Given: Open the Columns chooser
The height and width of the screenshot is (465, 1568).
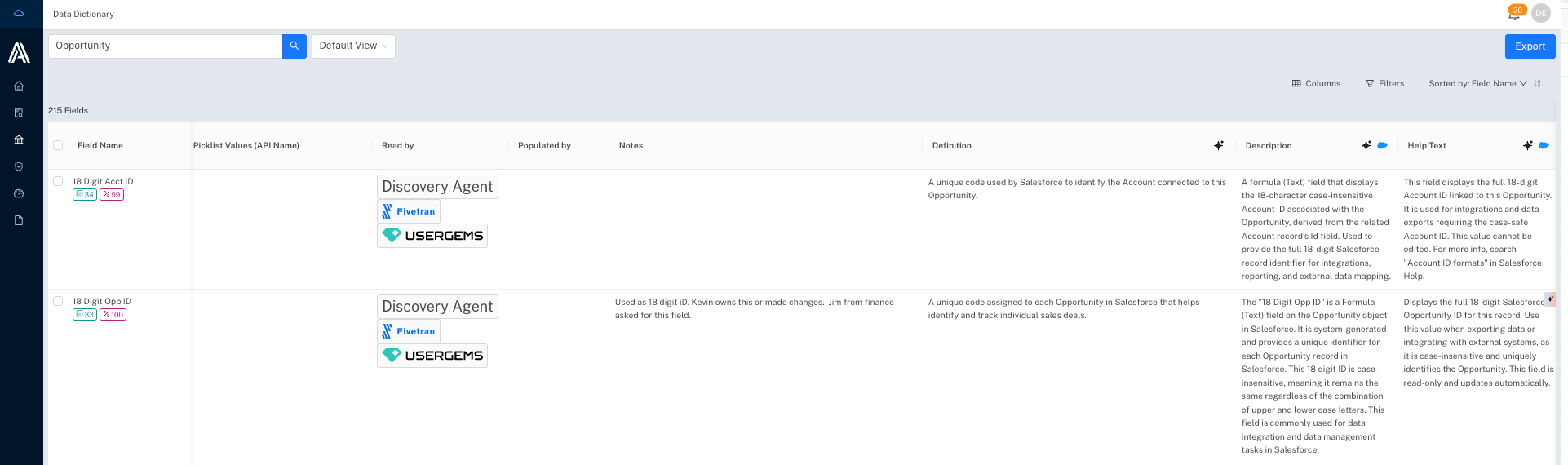Looking at the screenshot, I should pyautogui.click(x=1316, y=83).
